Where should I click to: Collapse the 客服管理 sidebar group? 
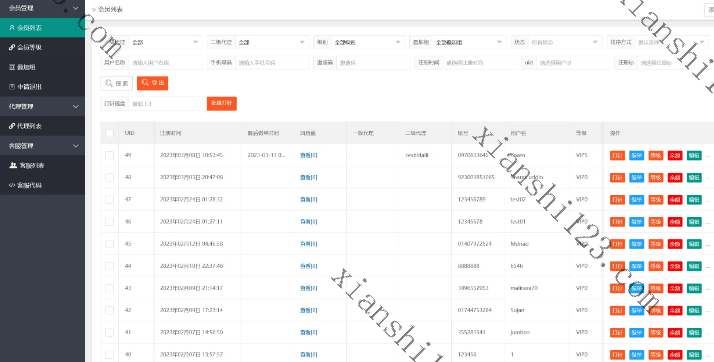[42, 146]
